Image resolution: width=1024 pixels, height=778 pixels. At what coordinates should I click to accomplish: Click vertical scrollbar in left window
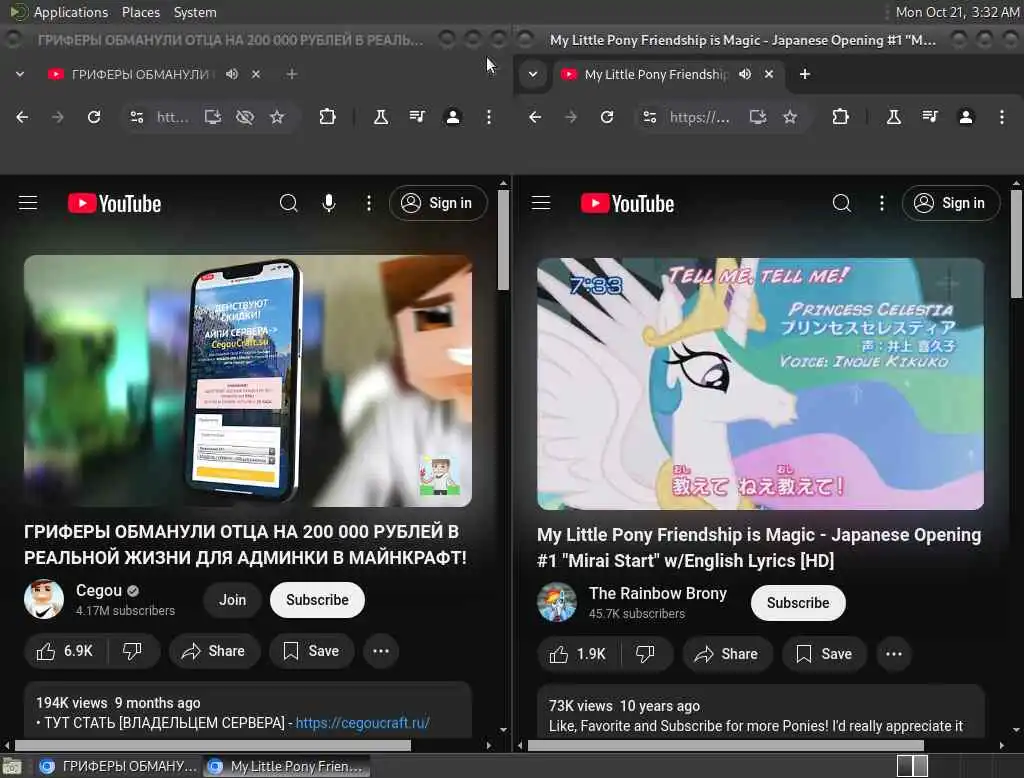click(x=503, y=240)
